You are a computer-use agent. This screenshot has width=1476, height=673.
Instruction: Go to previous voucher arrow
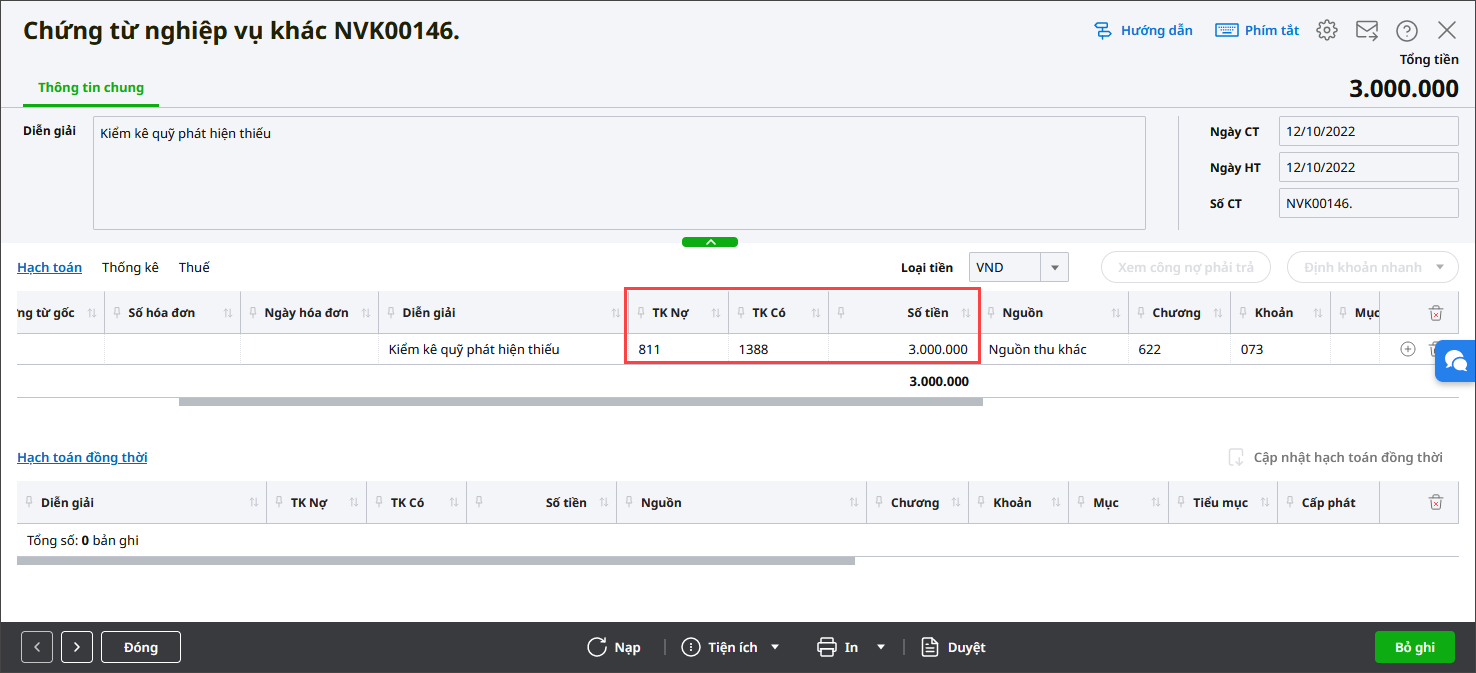pyautogui.click(x=37, y=647)
